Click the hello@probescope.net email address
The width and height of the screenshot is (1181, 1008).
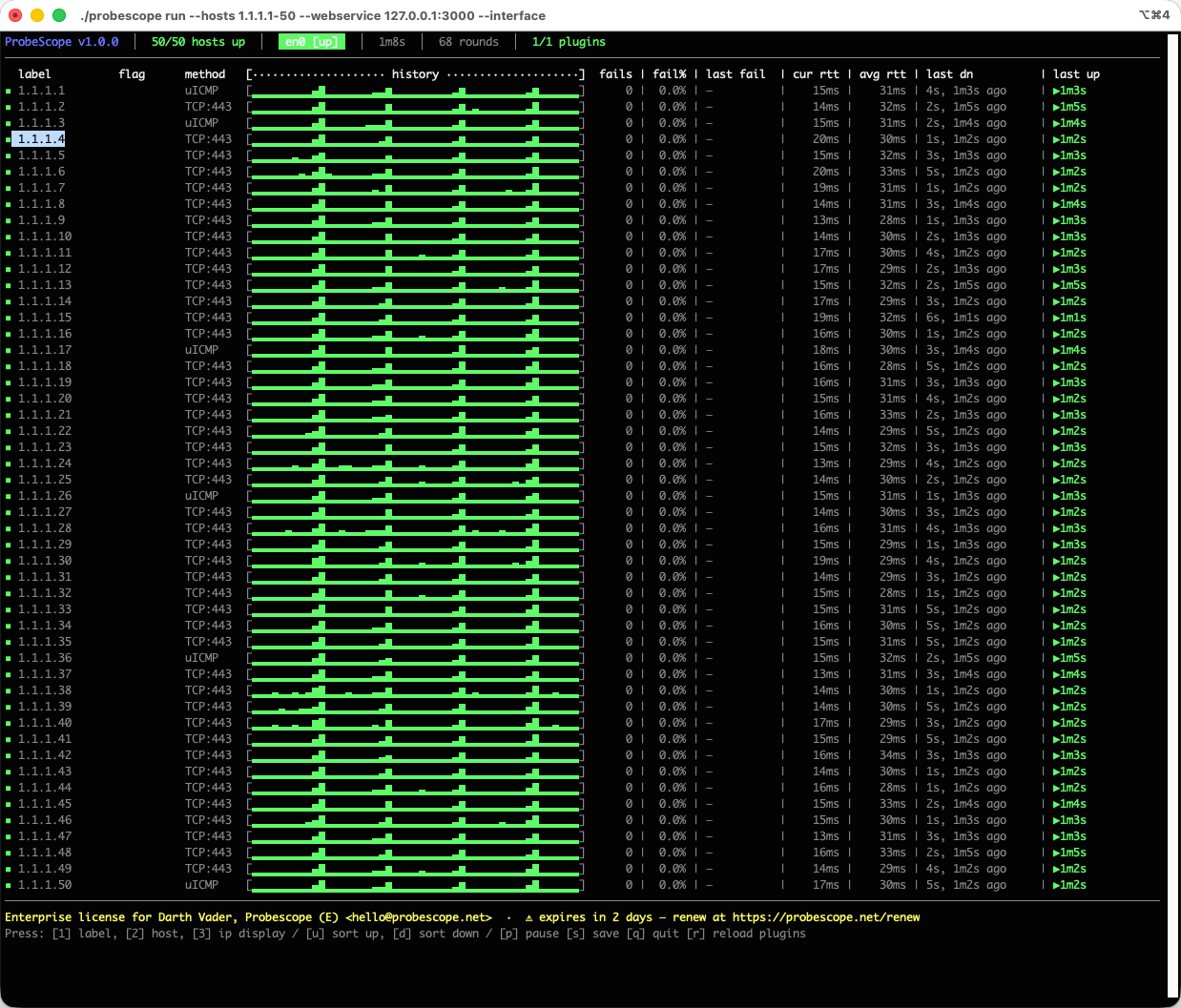(x=419, y=917)
